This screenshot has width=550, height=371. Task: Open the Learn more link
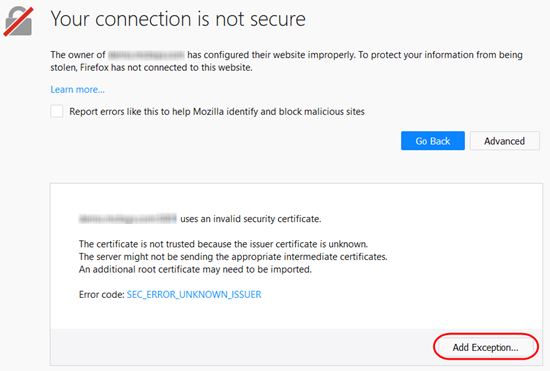pyautogui.click(x=78, y=89)
